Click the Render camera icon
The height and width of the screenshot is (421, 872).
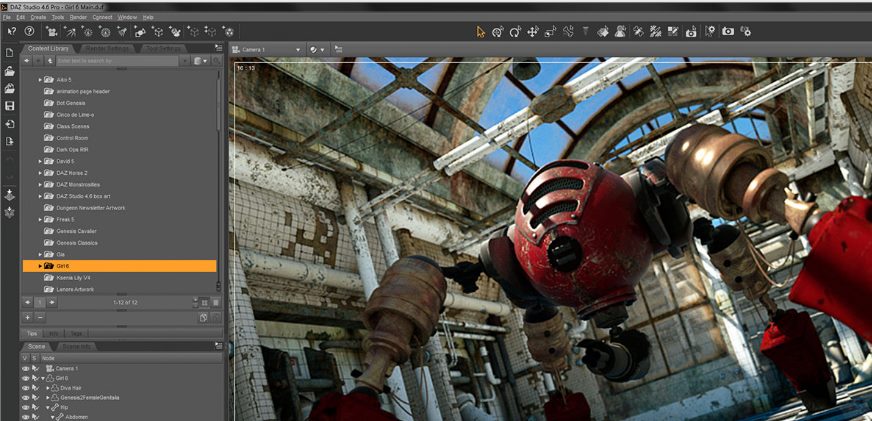tap(728, 32)
